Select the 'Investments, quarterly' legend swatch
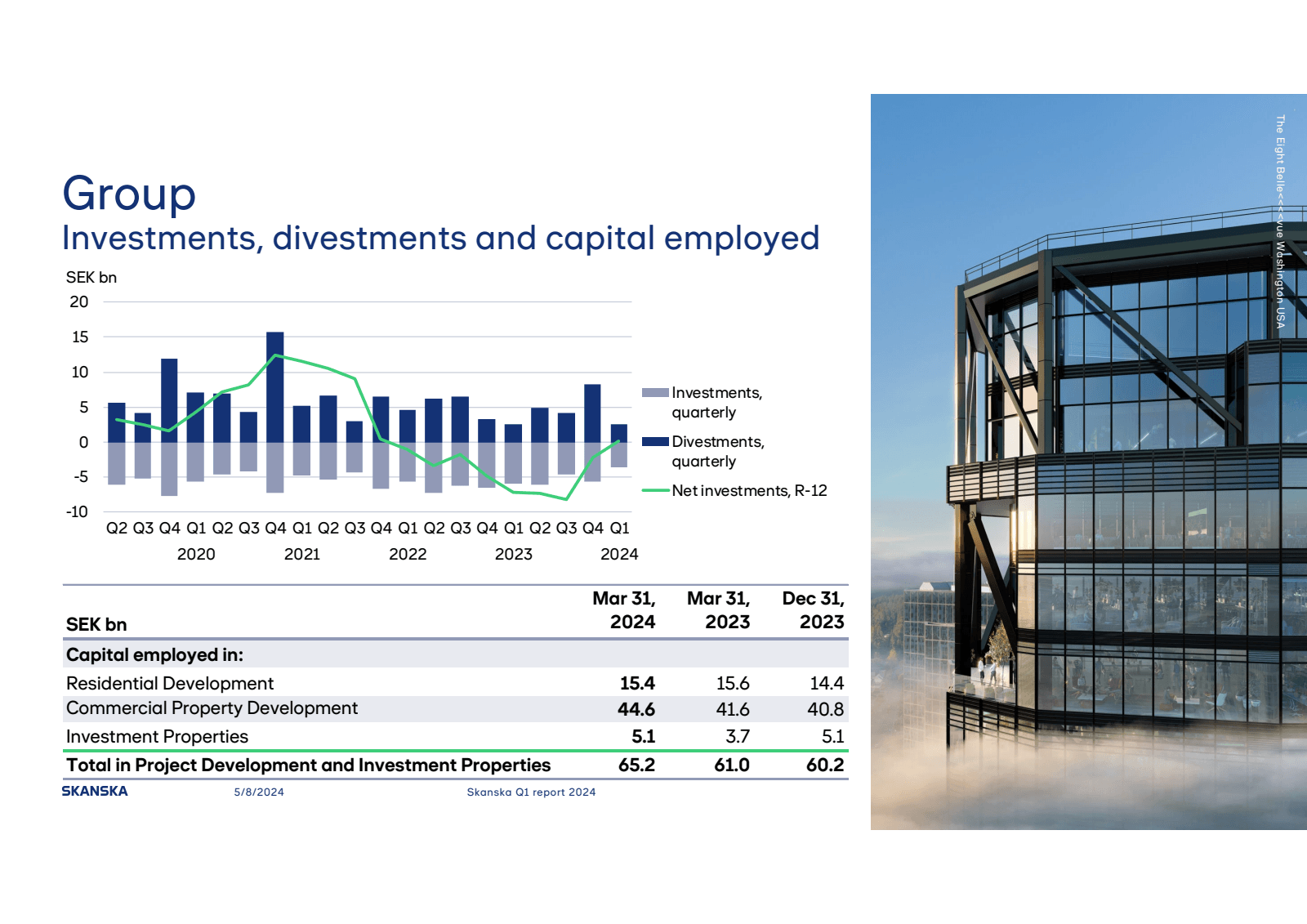This screenshot has height=924, width=1307. (x=655, y=393)
